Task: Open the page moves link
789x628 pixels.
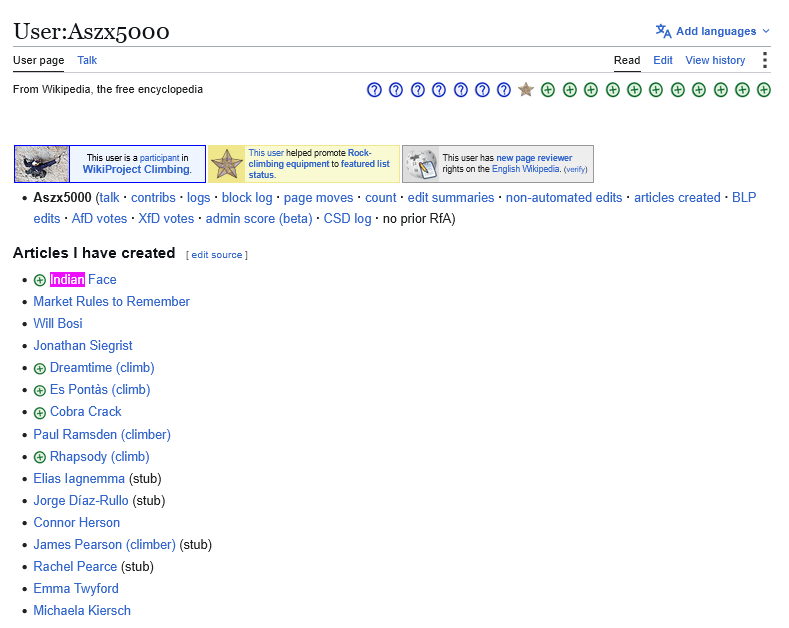Action: pyautogui.click(x=319, y=198)
